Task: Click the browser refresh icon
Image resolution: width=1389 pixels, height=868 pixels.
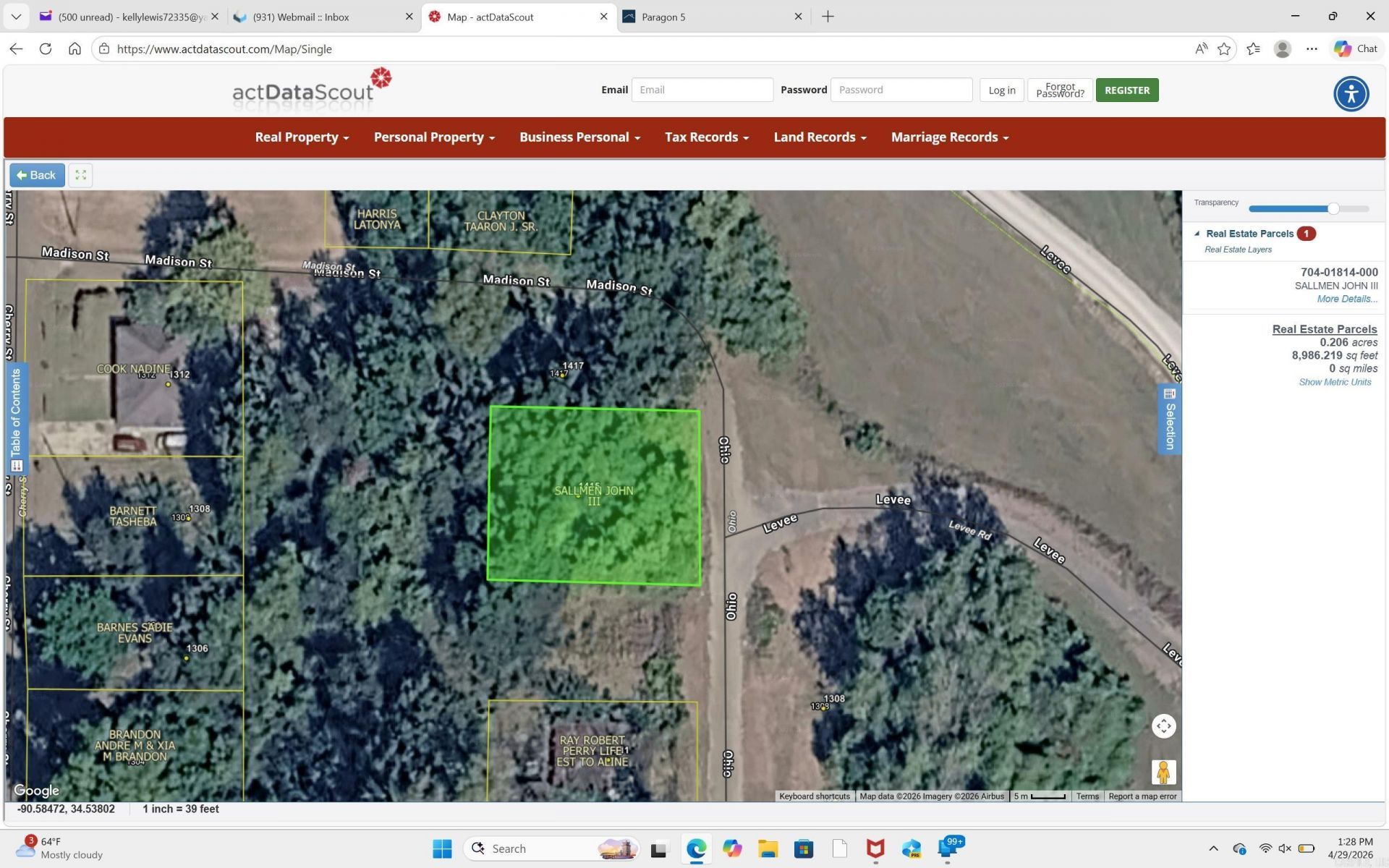Action: click(x=46, y=49)
